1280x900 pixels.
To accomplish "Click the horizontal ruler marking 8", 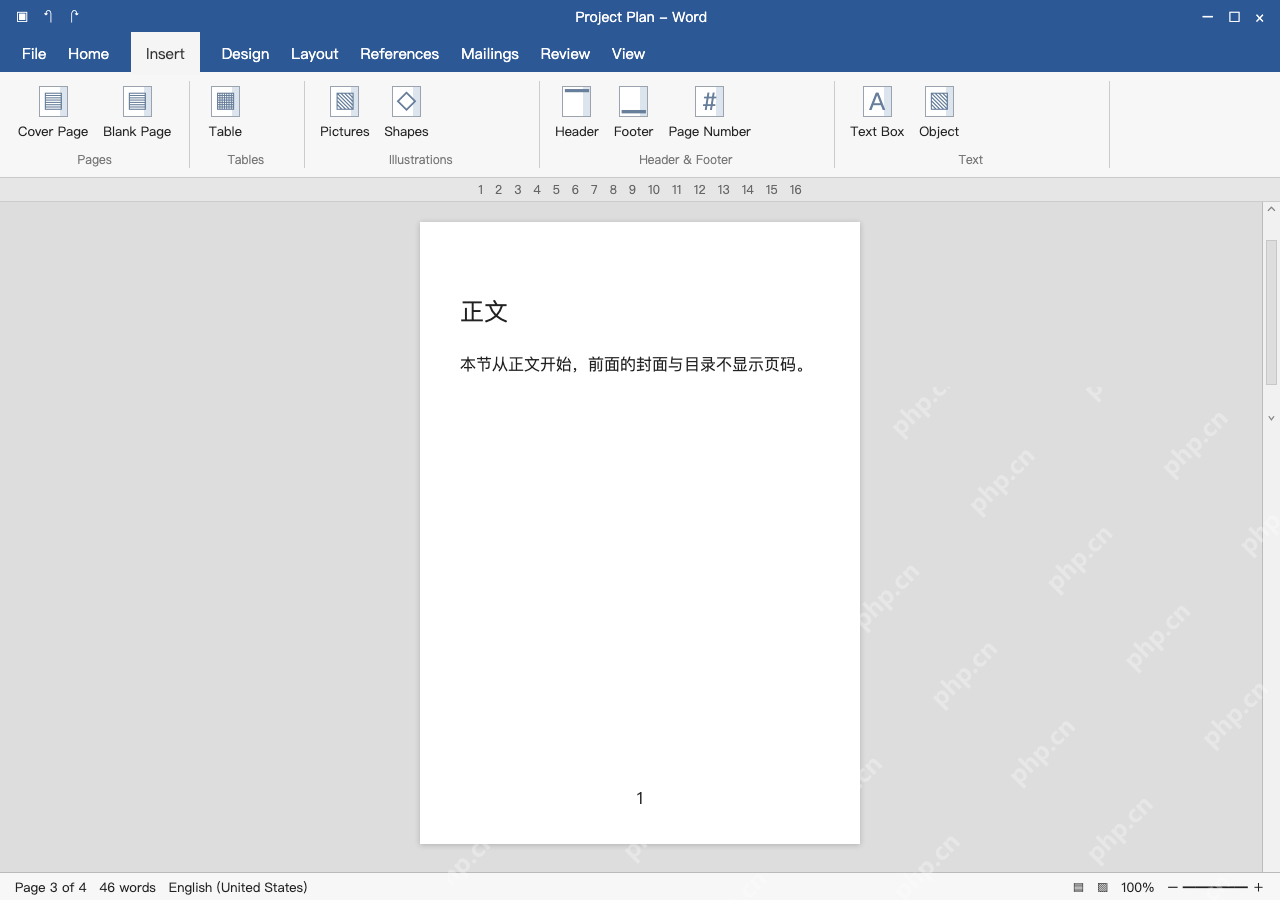I will (613, 189).
